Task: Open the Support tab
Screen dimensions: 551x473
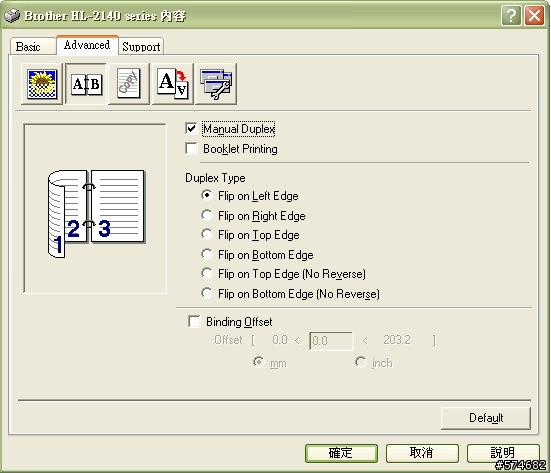Action: click(x=141, y=47)
